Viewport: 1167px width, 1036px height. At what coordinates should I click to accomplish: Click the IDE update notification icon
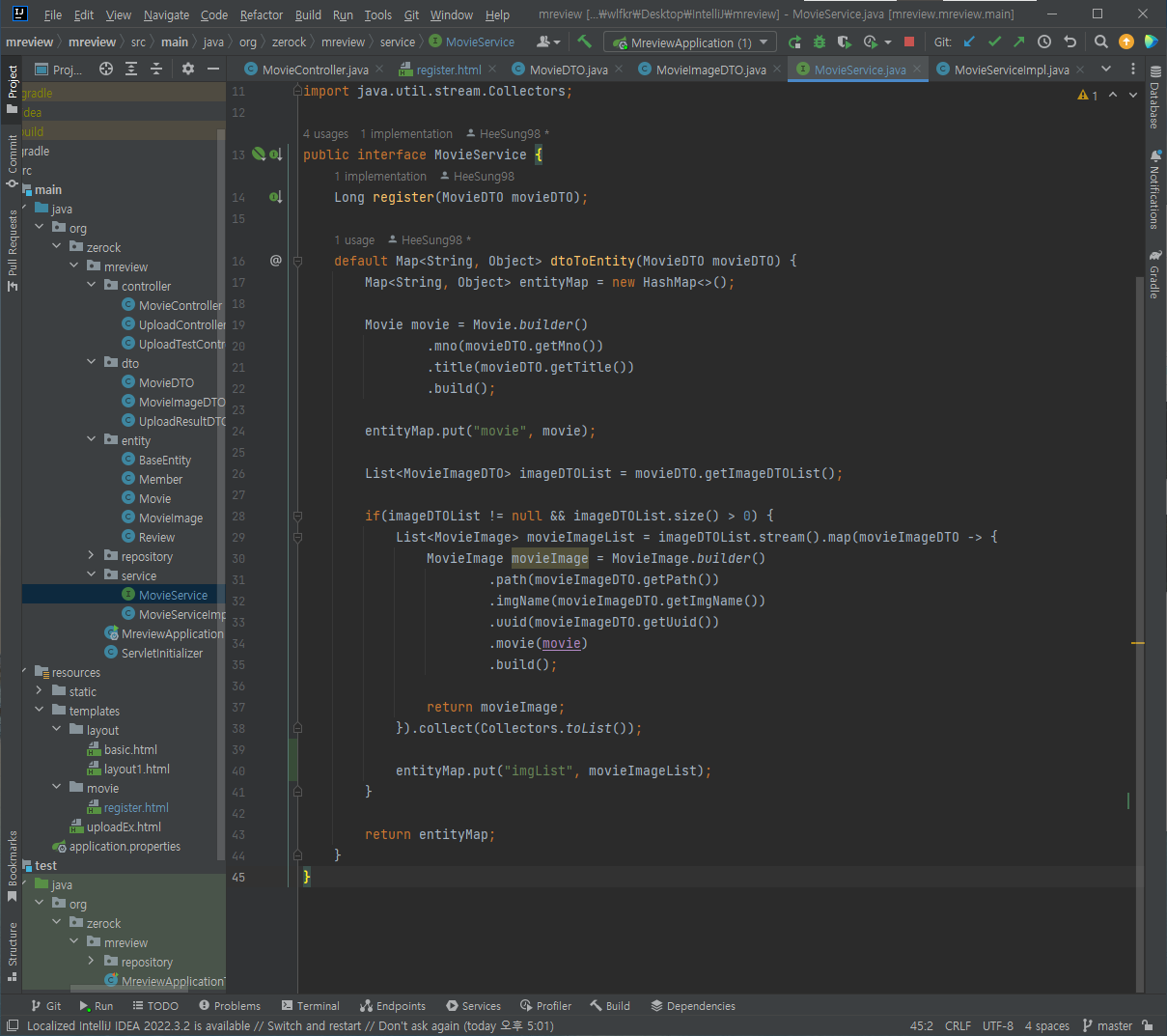[1126, 42]
